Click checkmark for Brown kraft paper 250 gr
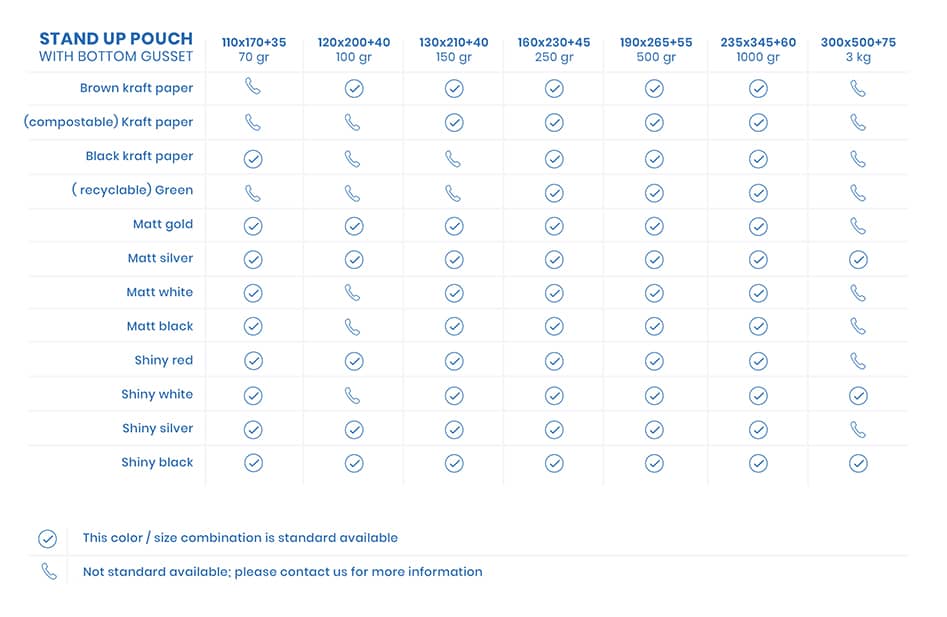The width and height of the screenshot is (947, 617). click(x=554, y=89)
